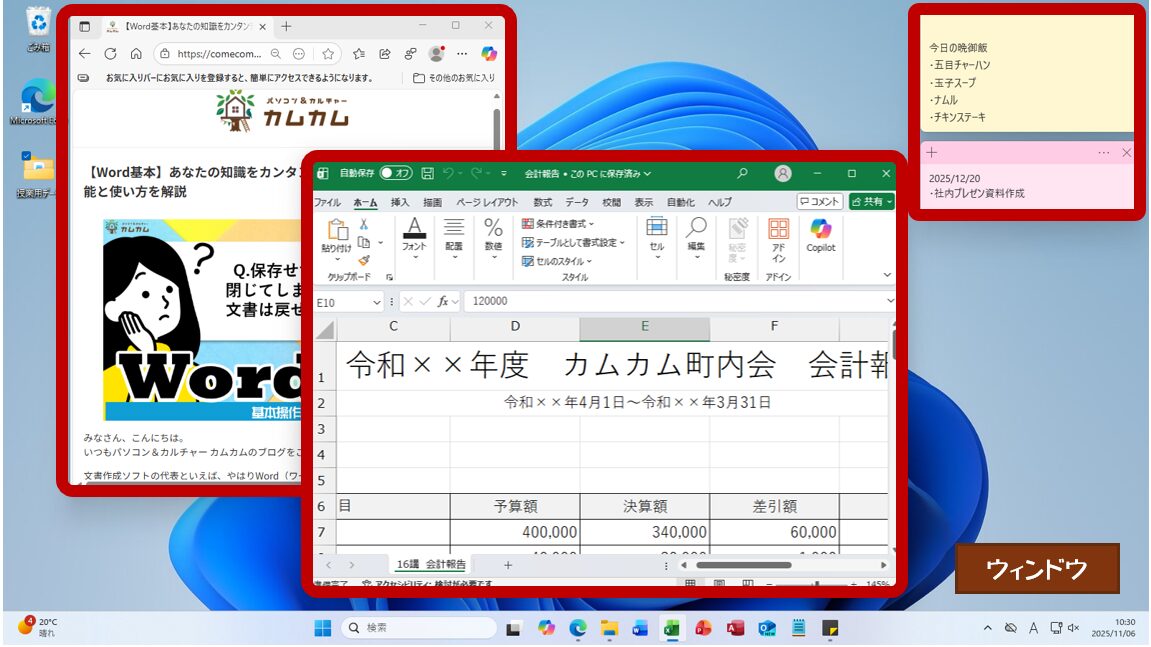1151x647 pixels.
Task: Open the 挿入 ribbon tab
Action: tap(400, 202)
